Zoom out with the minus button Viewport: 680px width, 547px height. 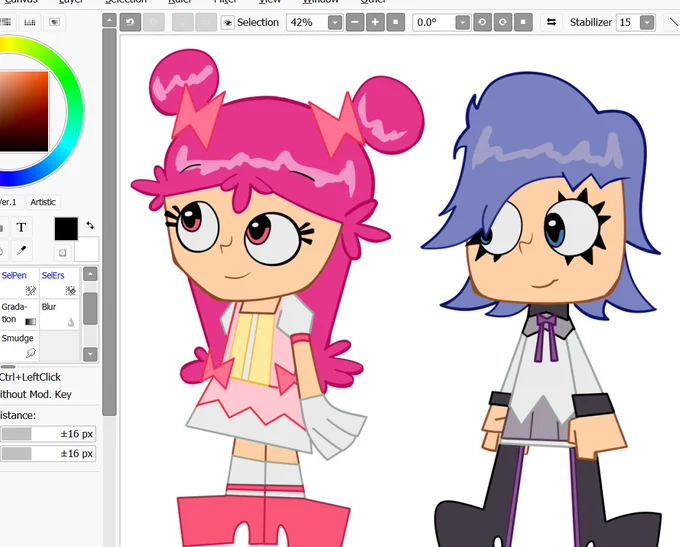[355, 22]
